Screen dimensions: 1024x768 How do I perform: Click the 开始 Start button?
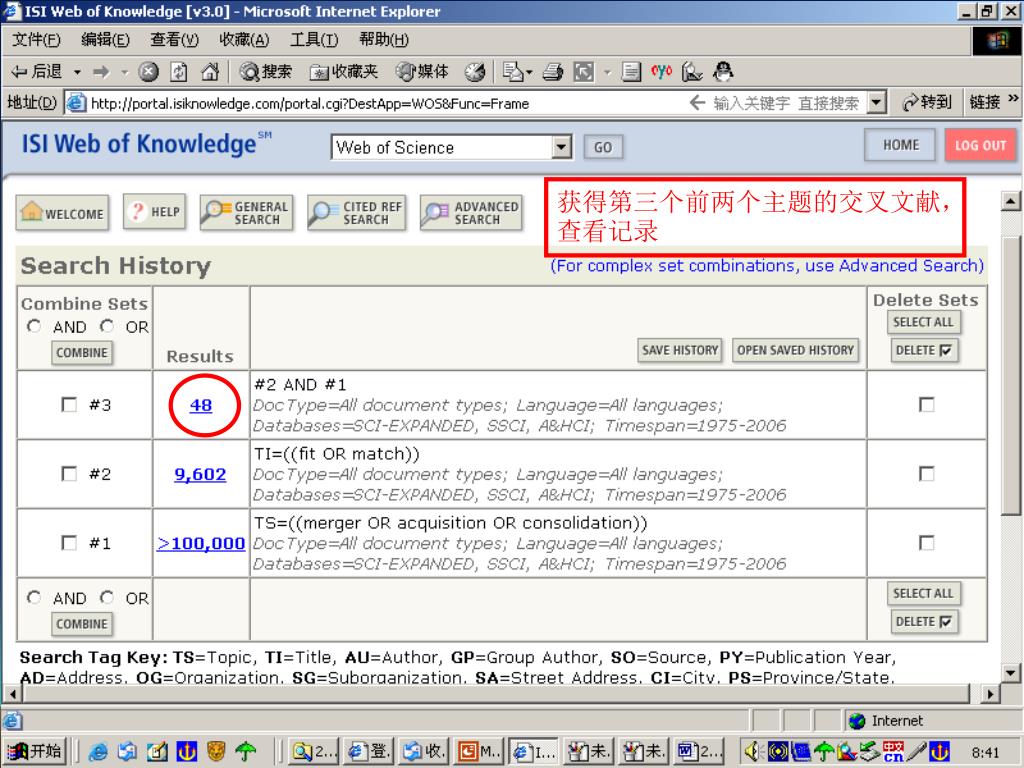(x=37, y=752)
